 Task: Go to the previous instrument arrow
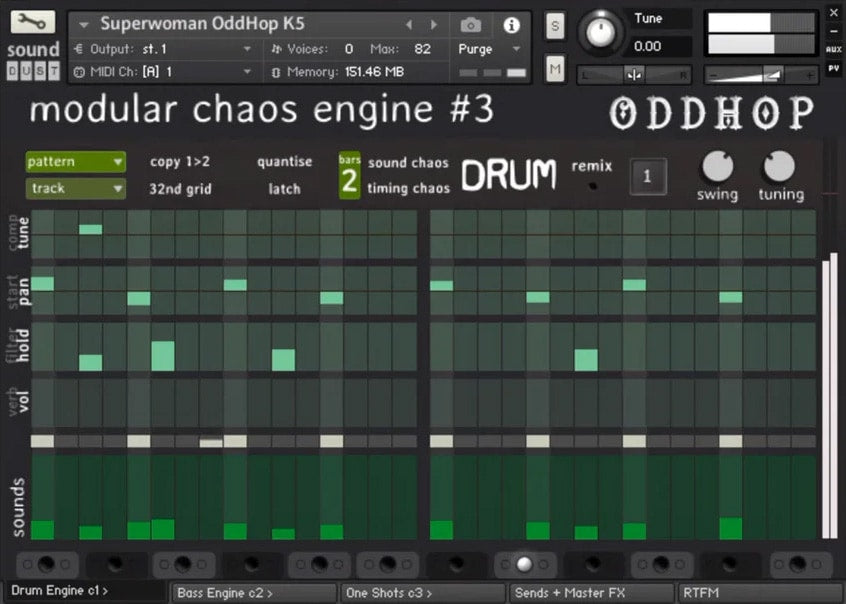pos(409,25)
